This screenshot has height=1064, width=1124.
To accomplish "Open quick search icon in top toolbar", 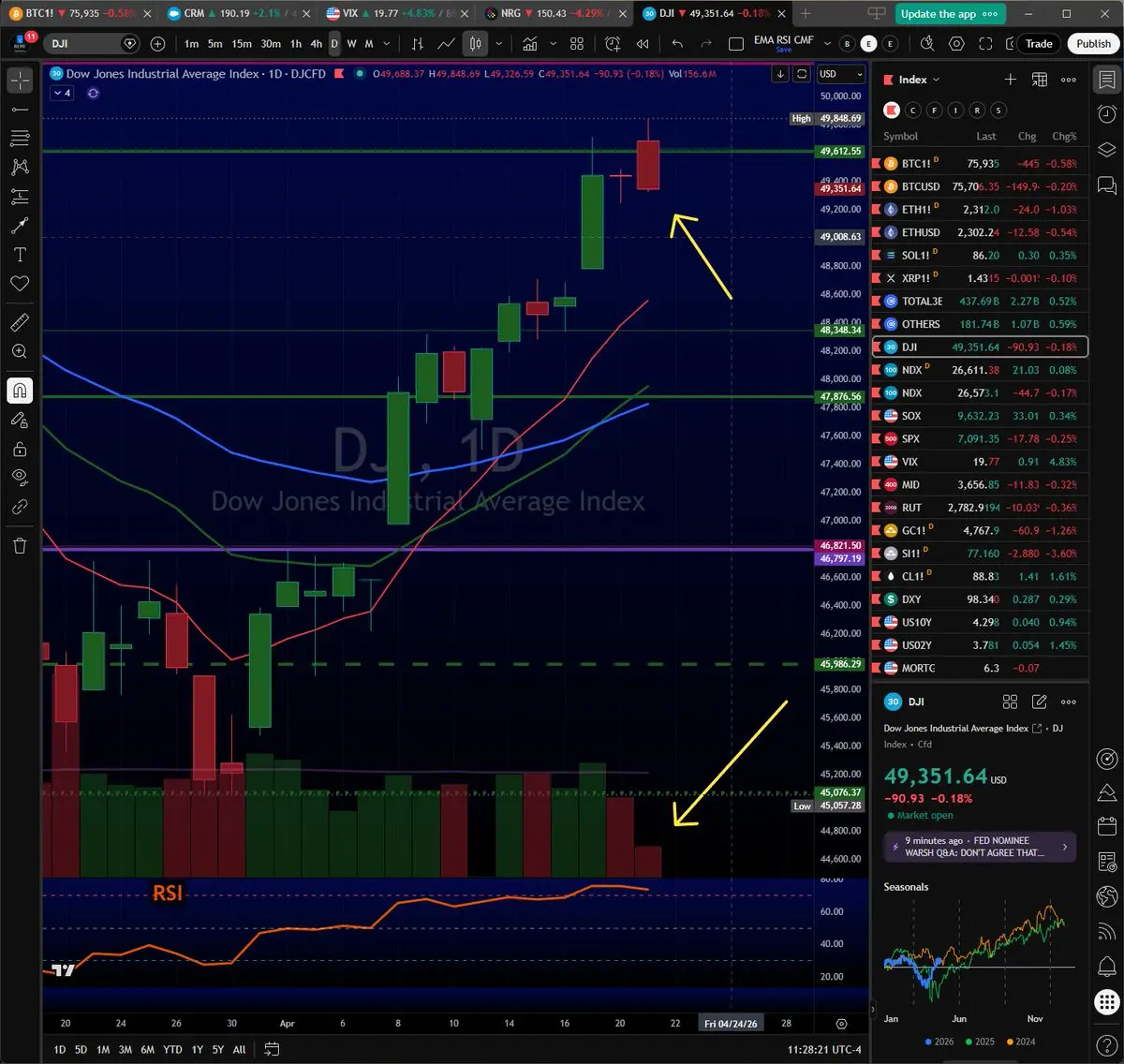I will pos(927,44).
